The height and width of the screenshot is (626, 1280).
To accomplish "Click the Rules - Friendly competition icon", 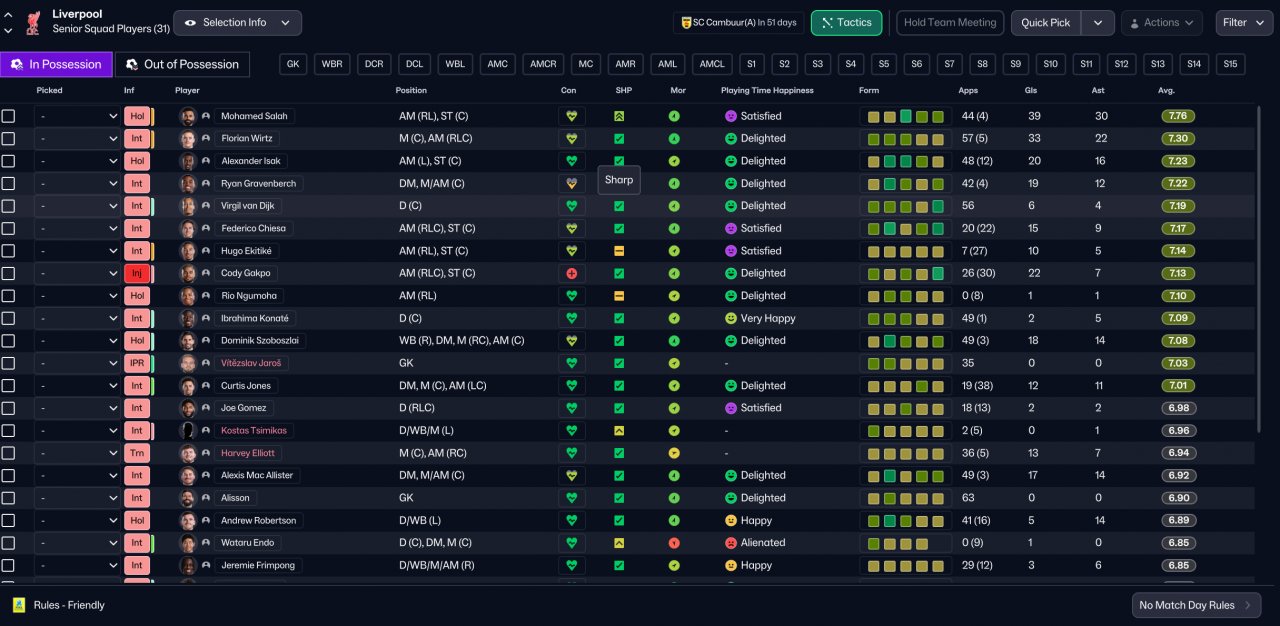I will [x=18, y=605].
